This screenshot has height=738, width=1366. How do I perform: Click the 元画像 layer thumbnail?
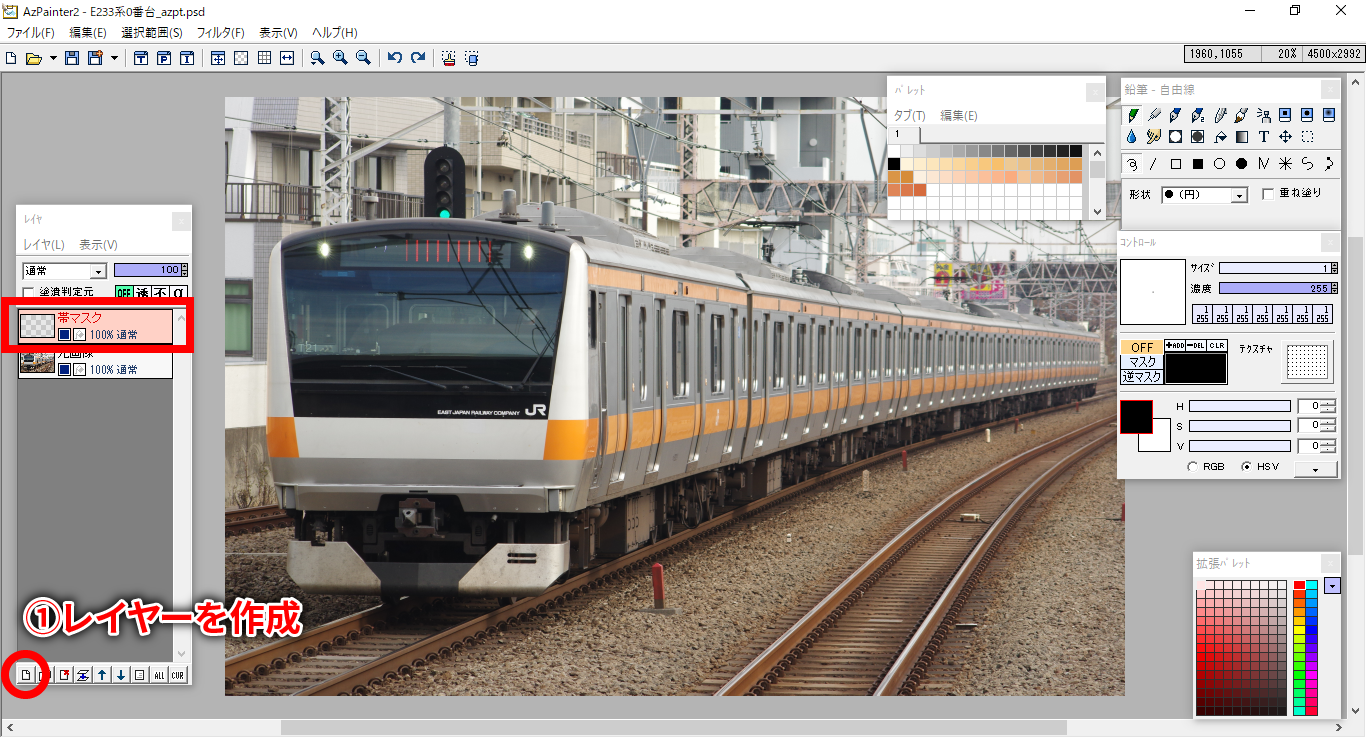tap(37, 362)
